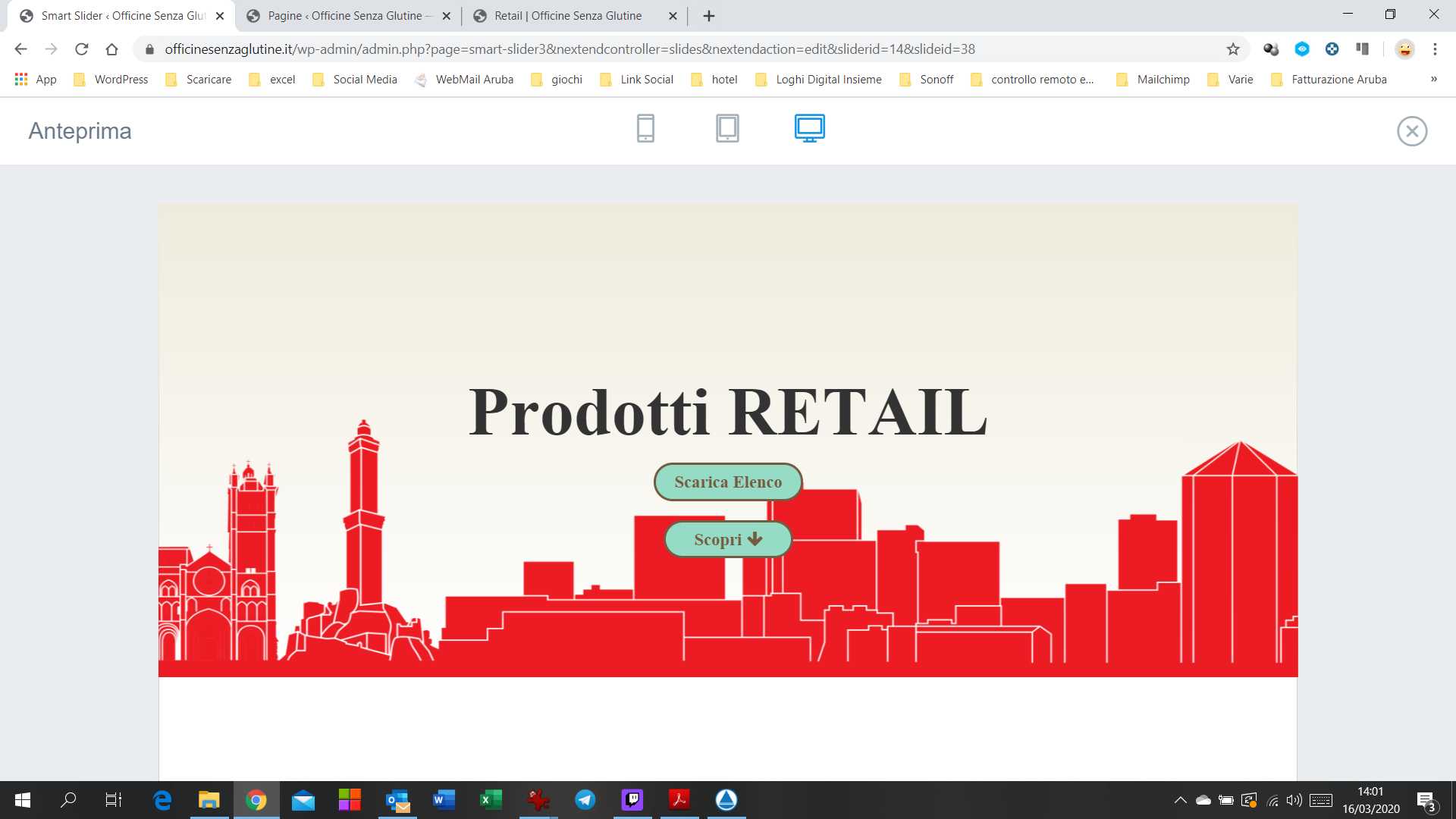Select the desktop monitor preview icon
The height and width of the screenshot is (819, 1456).
point(809,128)
